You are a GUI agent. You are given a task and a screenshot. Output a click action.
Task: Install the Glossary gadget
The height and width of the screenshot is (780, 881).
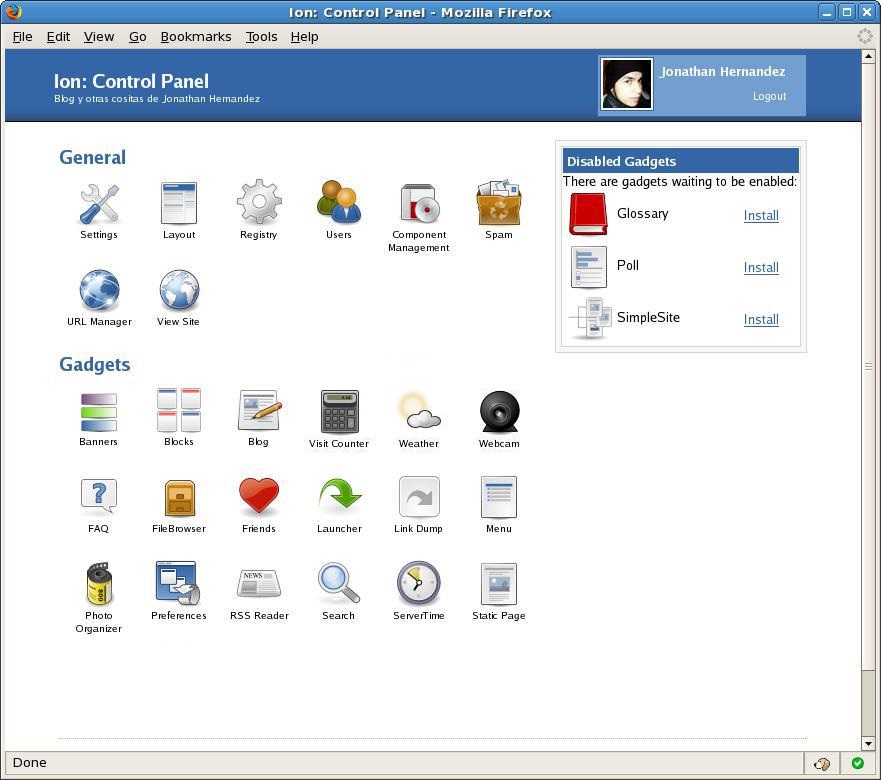tap(761, 215)
